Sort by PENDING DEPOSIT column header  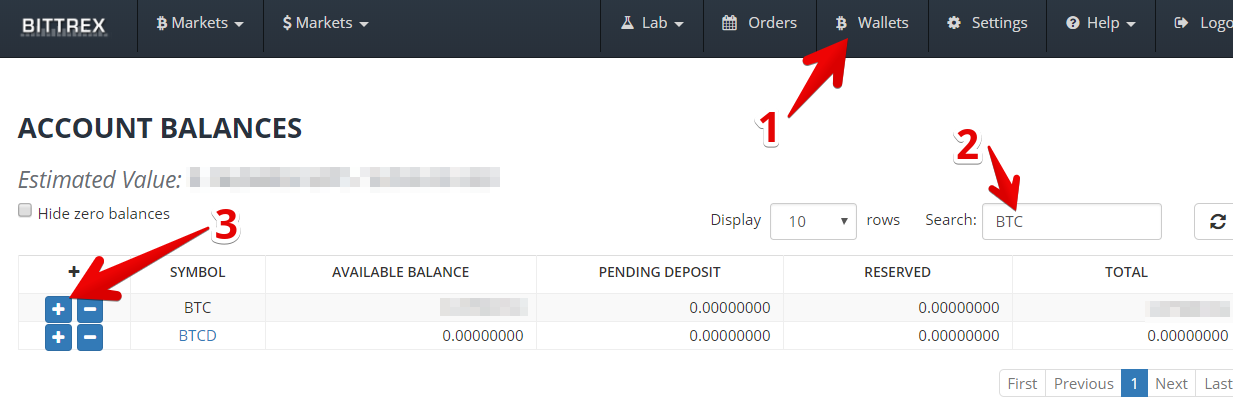pos(659,272)
